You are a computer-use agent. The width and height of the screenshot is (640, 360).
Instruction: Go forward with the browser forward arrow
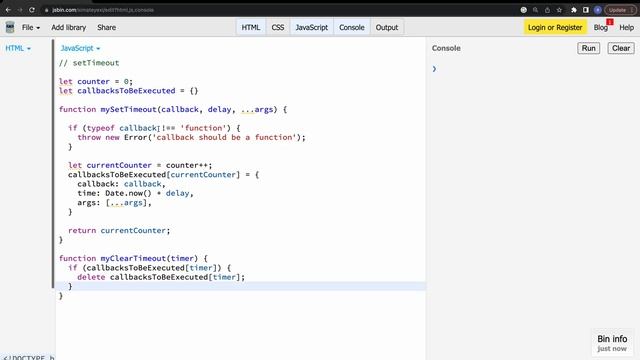(20, 10)
